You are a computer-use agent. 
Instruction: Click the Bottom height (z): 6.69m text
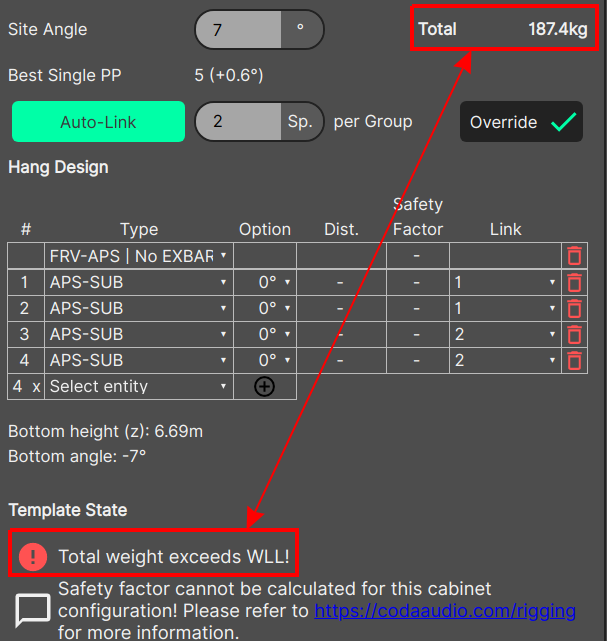105,431
